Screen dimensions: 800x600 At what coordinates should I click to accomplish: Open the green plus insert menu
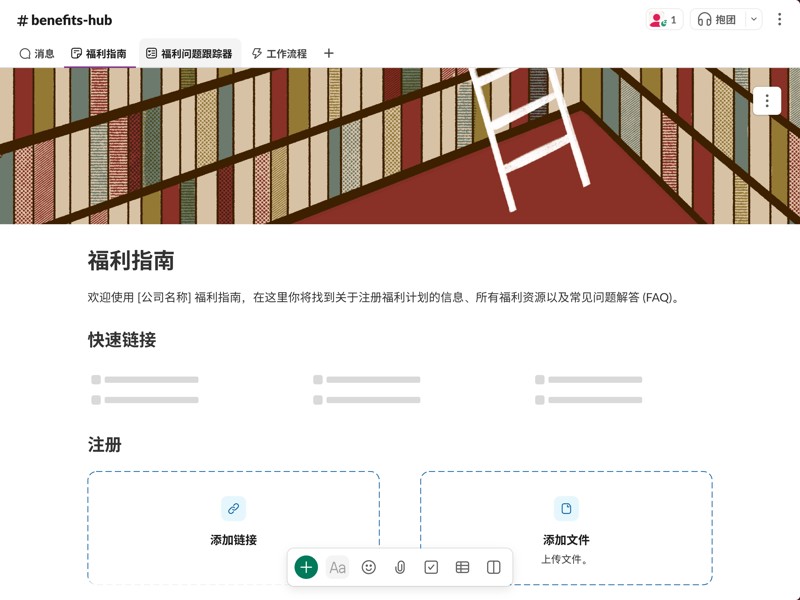point(305,566)
